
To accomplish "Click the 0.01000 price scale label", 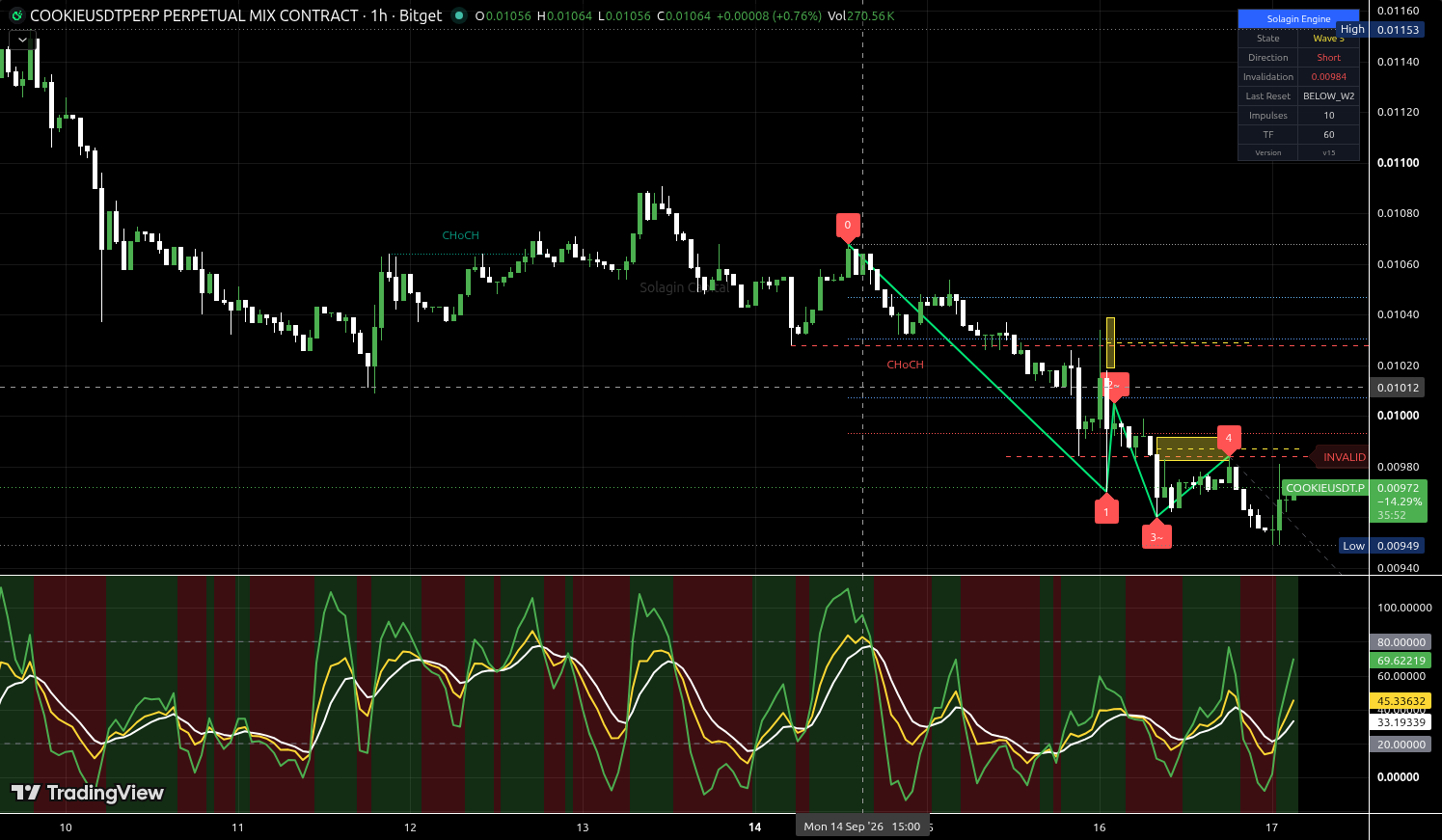I will [x=1398, y=416].
